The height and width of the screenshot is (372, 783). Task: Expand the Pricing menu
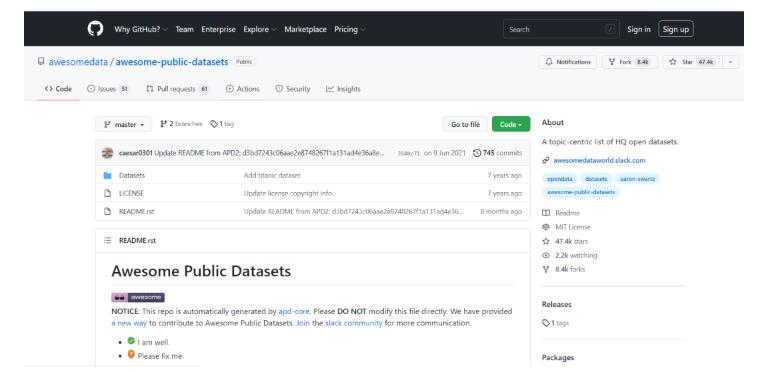[x=350, y=29]
